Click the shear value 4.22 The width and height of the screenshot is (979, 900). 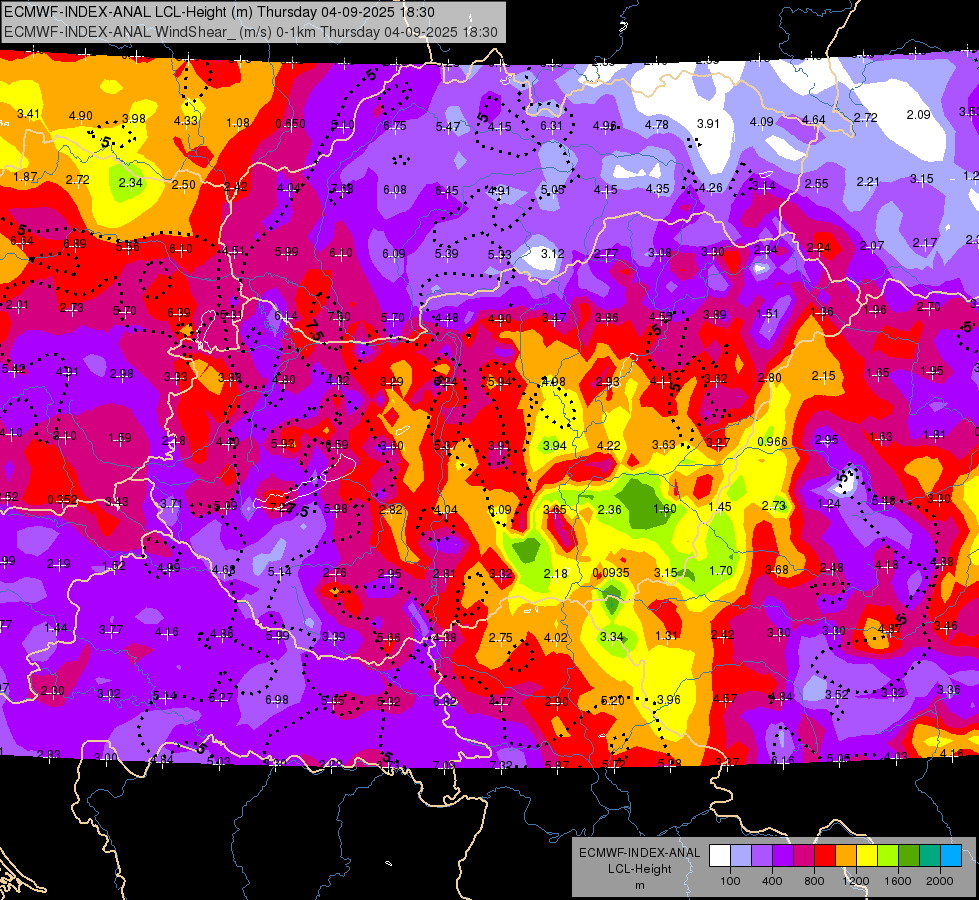(x=609, y=445)
